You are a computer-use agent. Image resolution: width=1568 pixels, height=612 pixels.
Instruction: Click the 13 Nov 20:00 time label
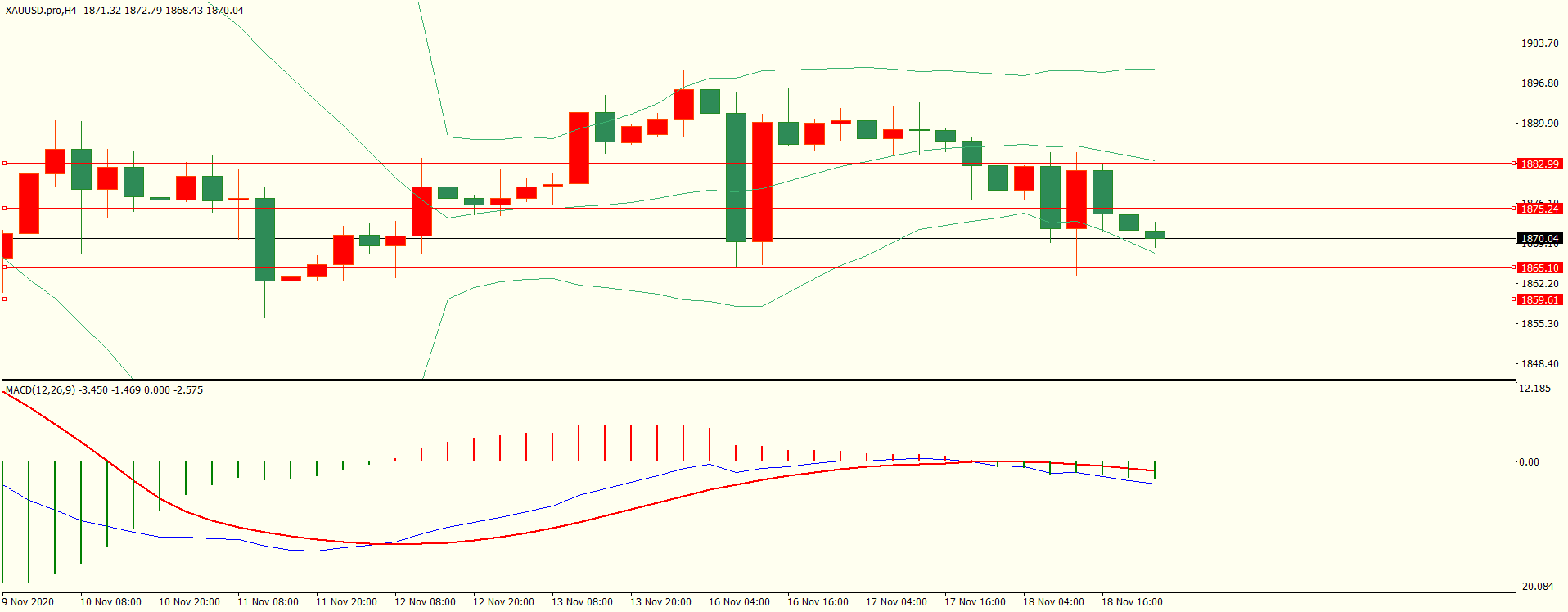(x=660, y=602)
